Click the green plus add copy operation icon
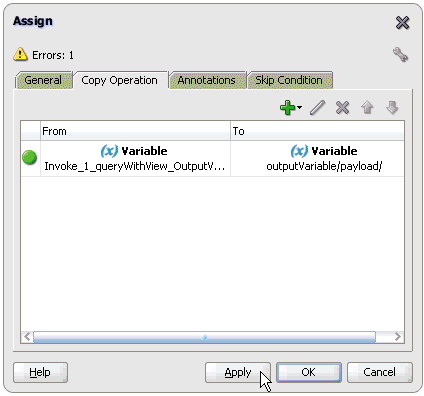The width and height of the screenshot is (424, 396). click(x=287, y=108)
